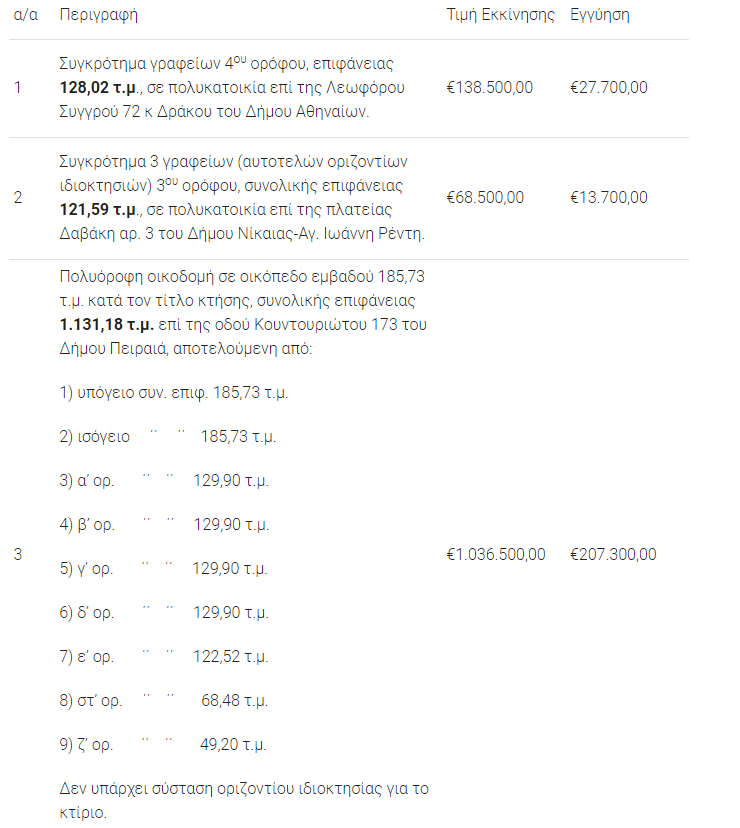
Task: Click the Περιγραφή column header
Action: coord(99,16)
